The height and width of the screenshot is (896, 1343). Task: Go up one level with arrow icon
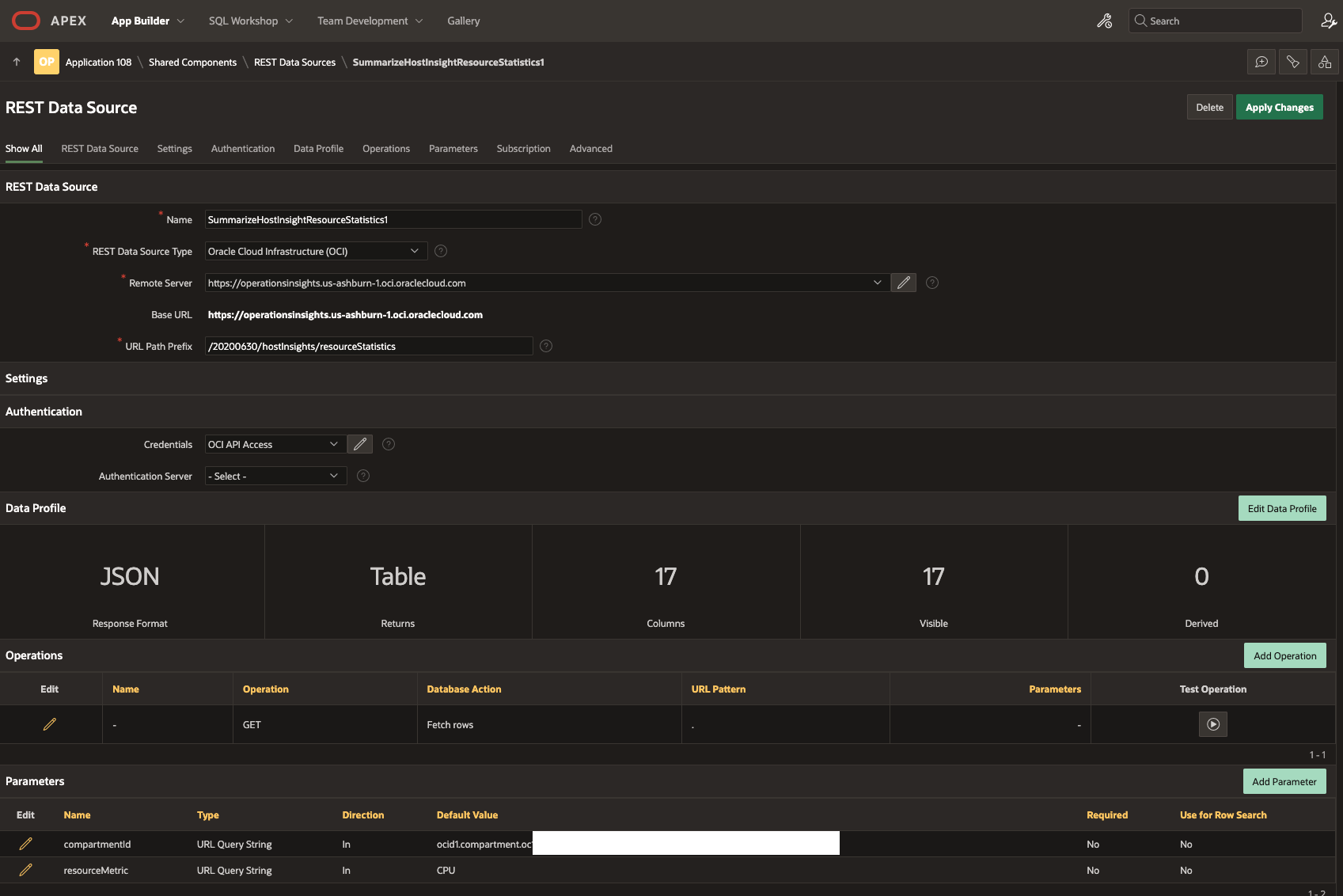(17, 62)
